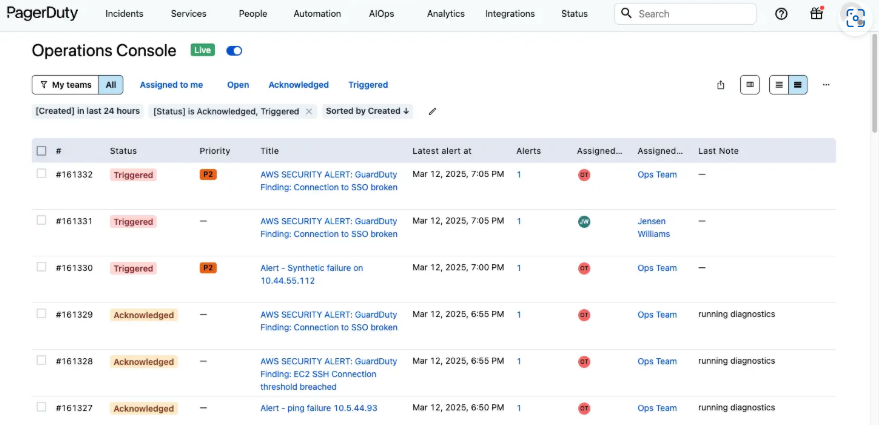Open the column layout settings icon
This screenshot has height=425, width=879.
[750, 85]
